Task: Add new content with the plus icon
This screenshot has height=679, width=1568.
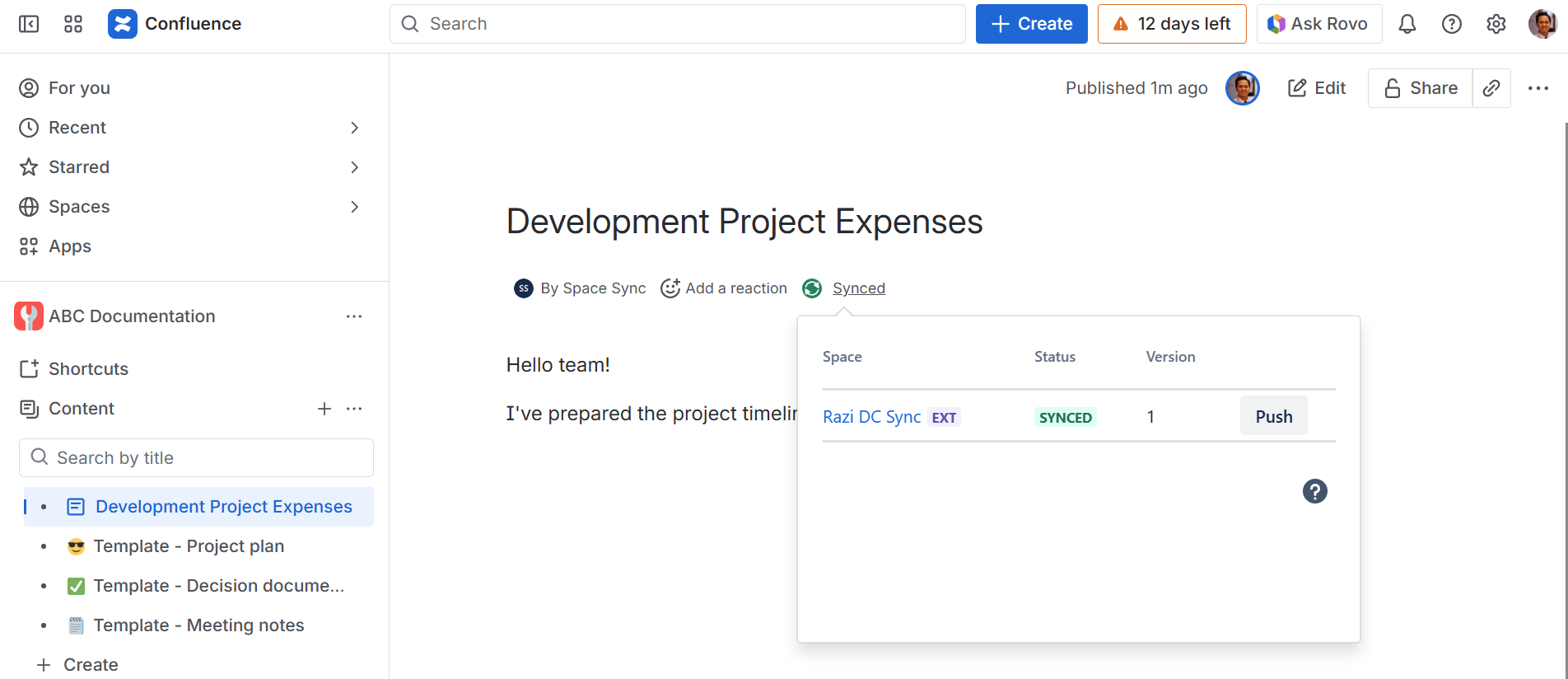Action: pos(324,409)
